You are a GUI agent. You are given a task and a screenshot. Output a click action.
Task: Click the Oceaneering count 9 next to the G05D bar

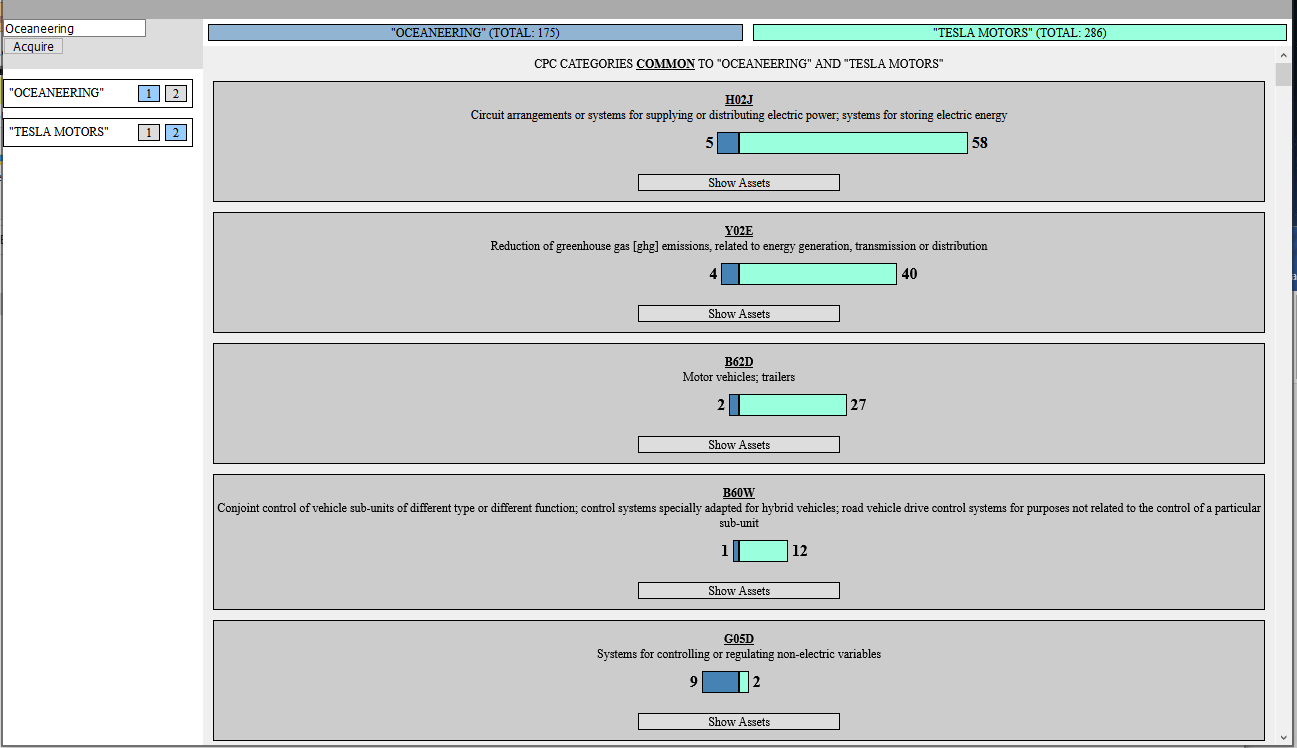(693, 682)
